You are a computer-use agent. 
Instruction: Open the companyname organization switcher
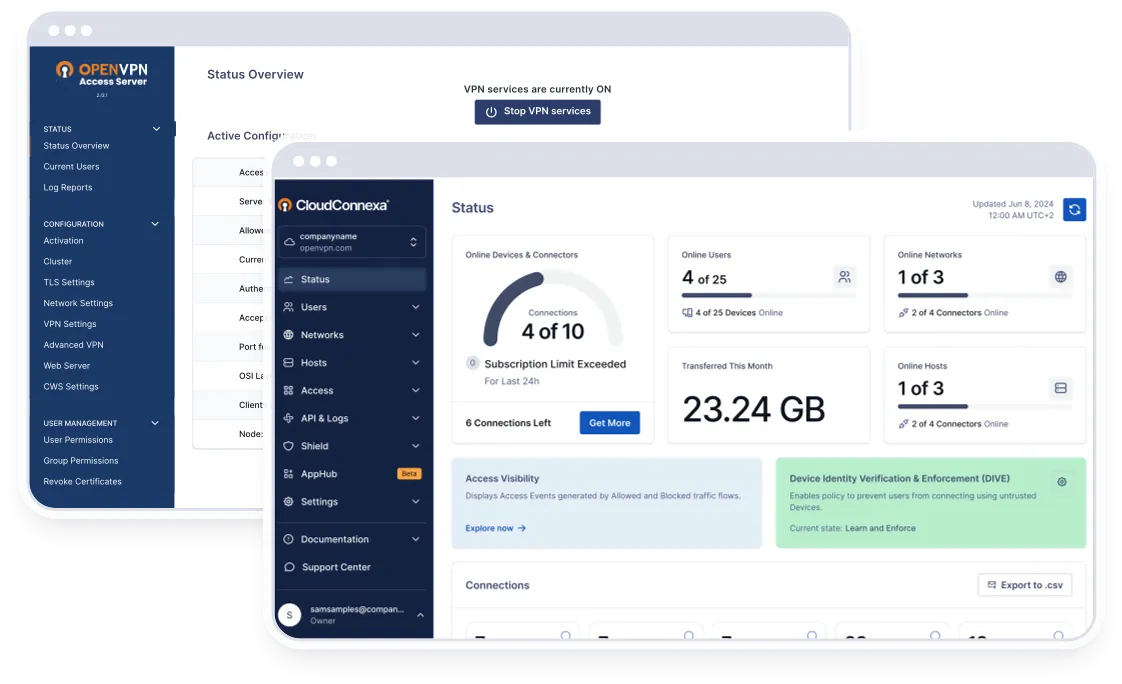pos(352,242)
